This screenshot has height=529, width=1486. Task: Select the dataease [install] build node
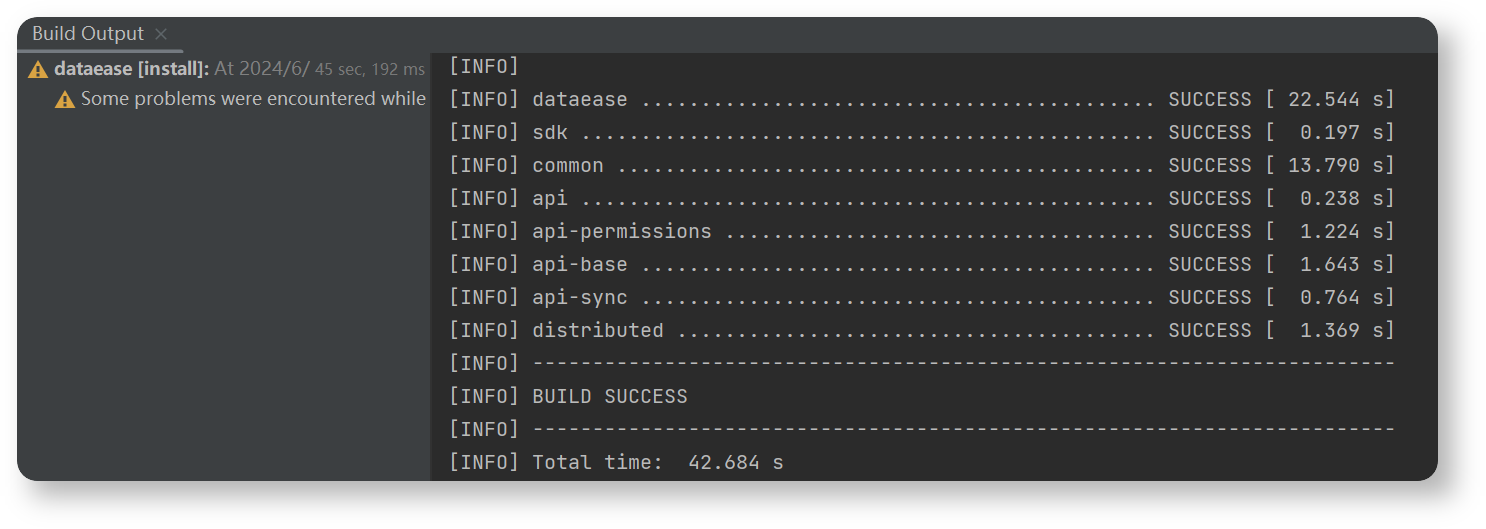[131, 70]
